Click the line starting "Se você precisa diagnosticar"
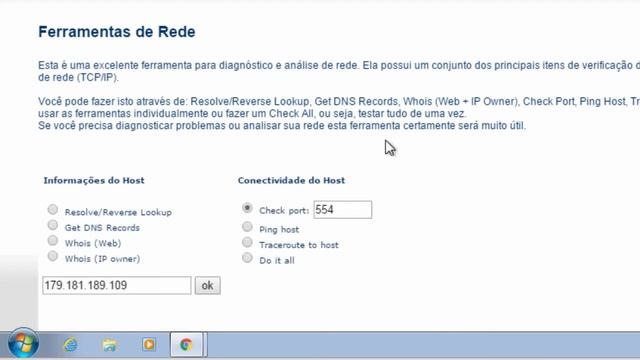Screen dimensions: 640x360 (x=282, y=126)
